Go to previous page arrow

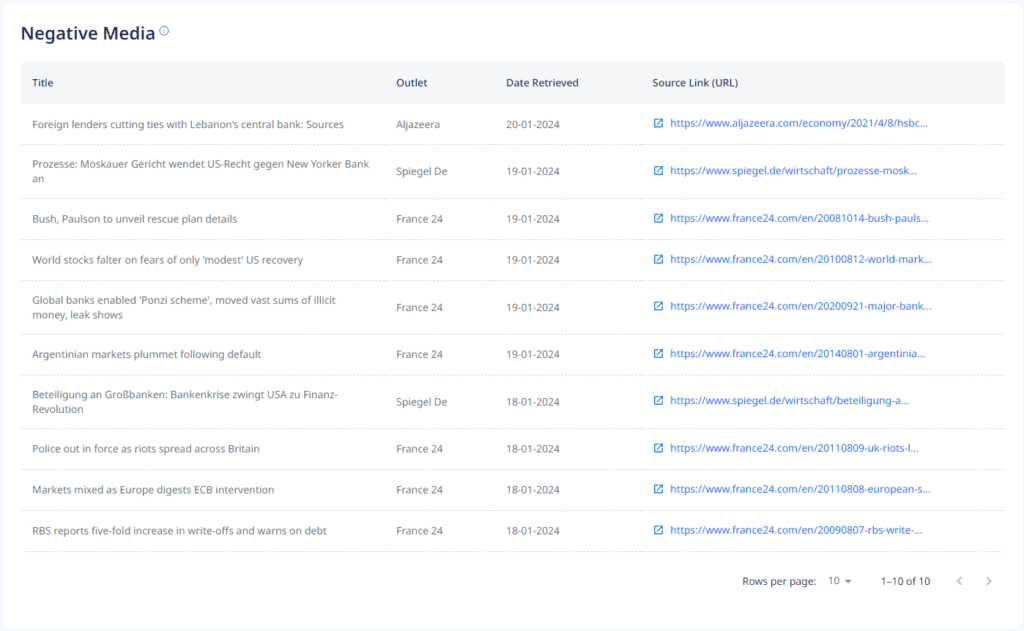pos(959,581)
